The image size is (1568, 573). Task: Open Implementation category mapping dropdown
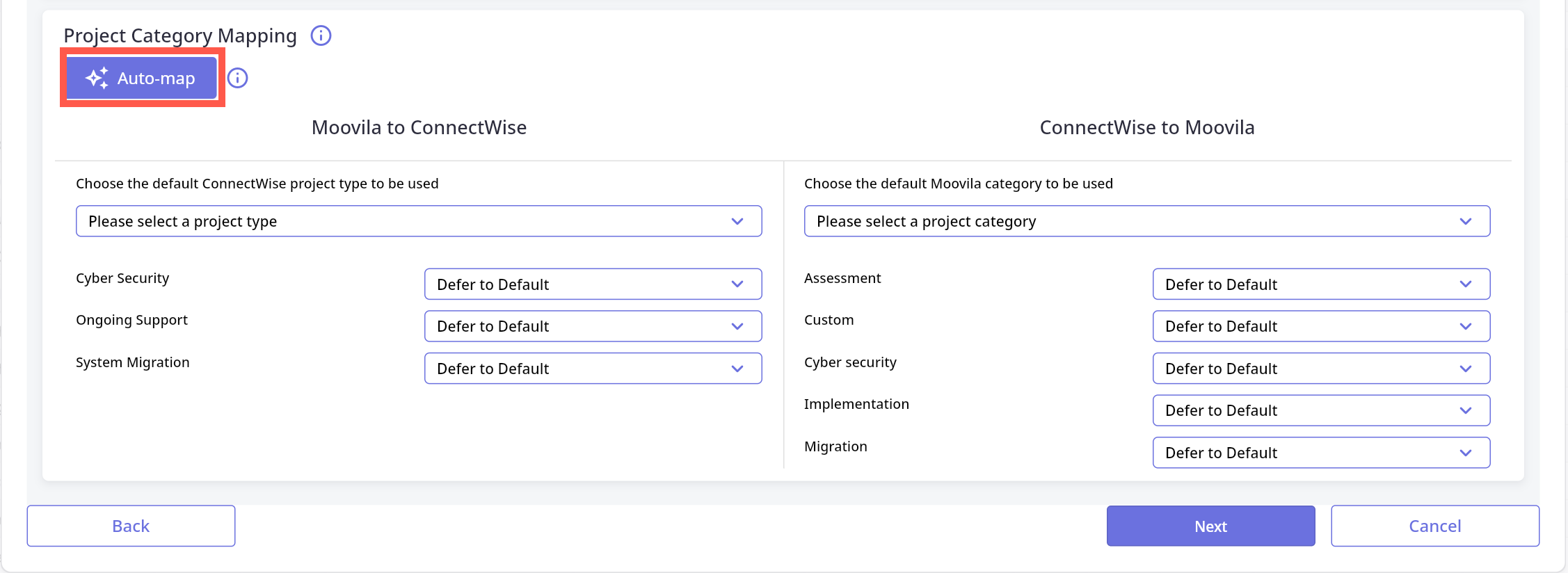pyautogui.click(x=1320, y=410)
